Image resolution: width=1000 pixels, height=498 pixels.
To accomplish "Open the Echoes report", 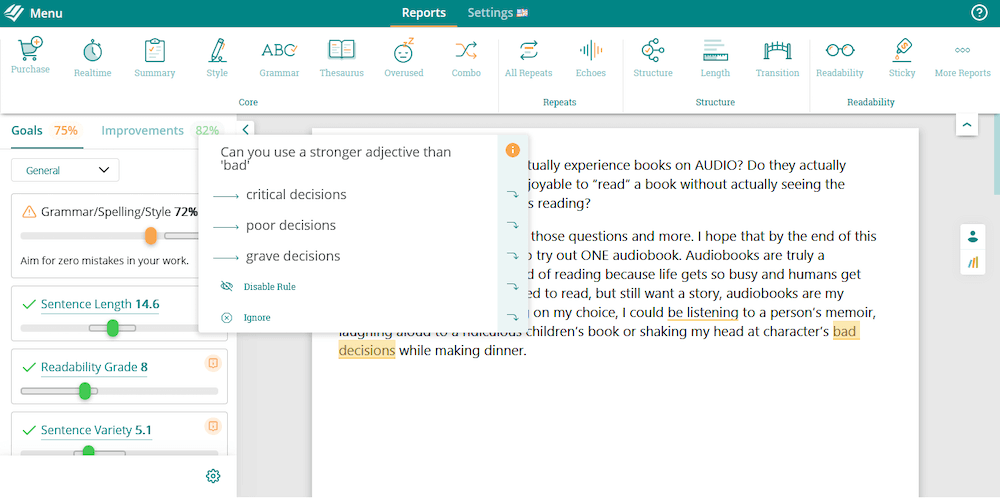I will [x=590, y=57].
